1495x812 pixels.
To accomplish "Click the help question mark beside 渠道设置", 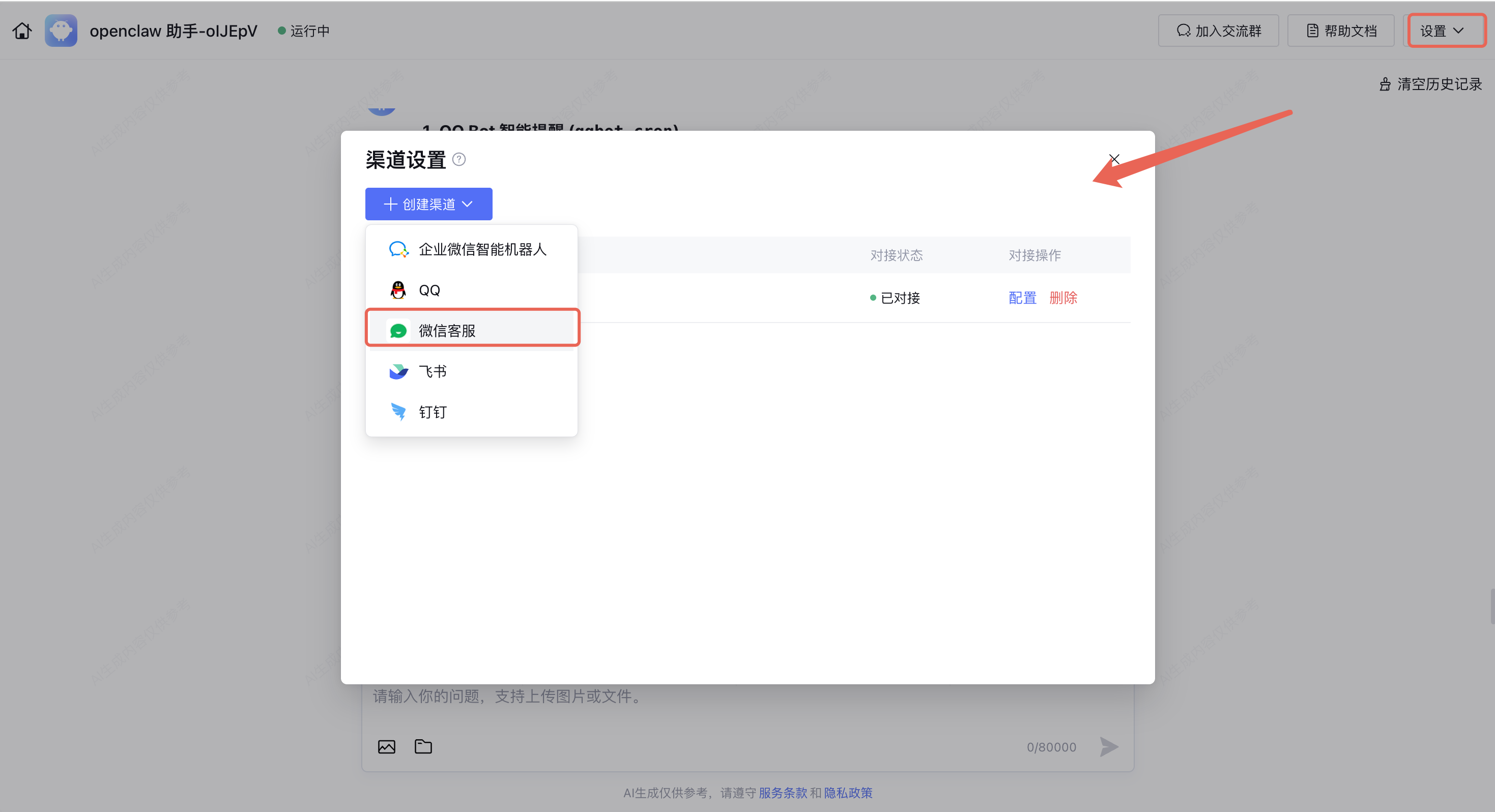I will [458, 159].
